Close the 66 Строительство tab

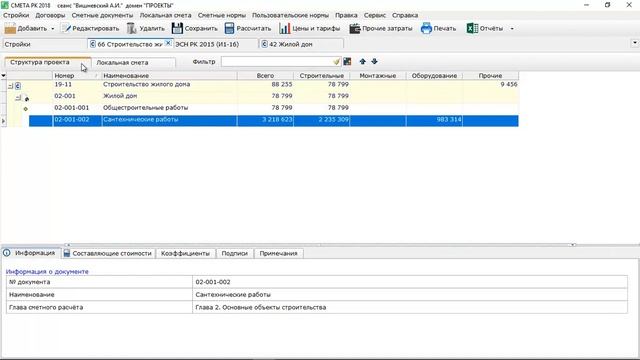point(168,43)
